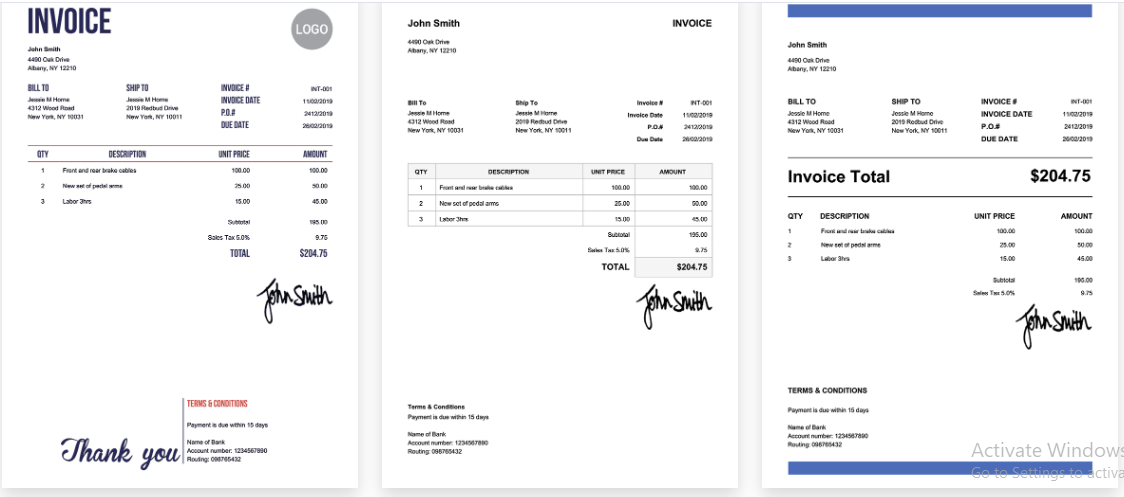Click the blue bar atop the third template
1124x497 pixels.
[940, 10]
